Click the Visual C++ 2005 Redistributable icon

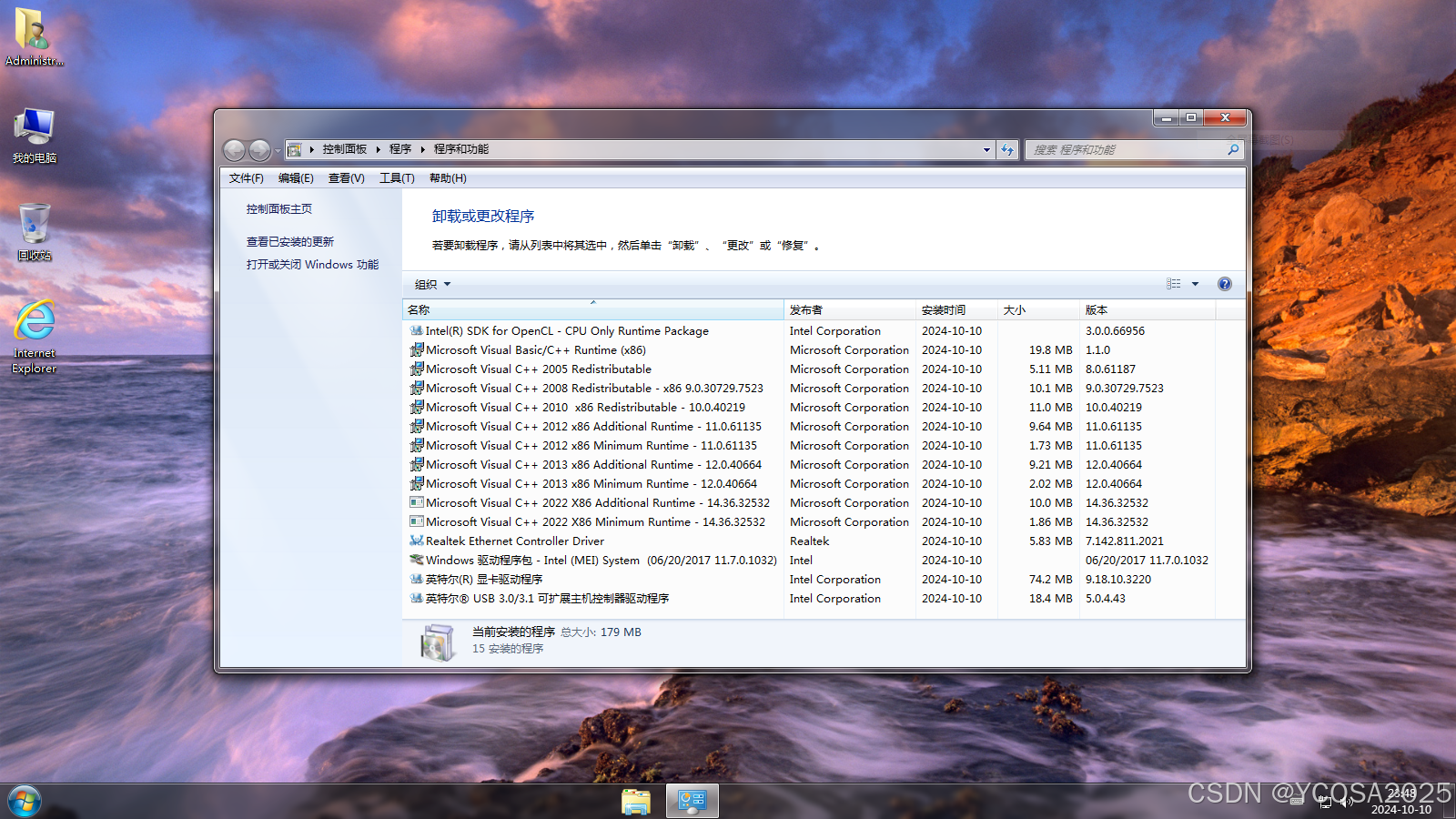[416, 369]
